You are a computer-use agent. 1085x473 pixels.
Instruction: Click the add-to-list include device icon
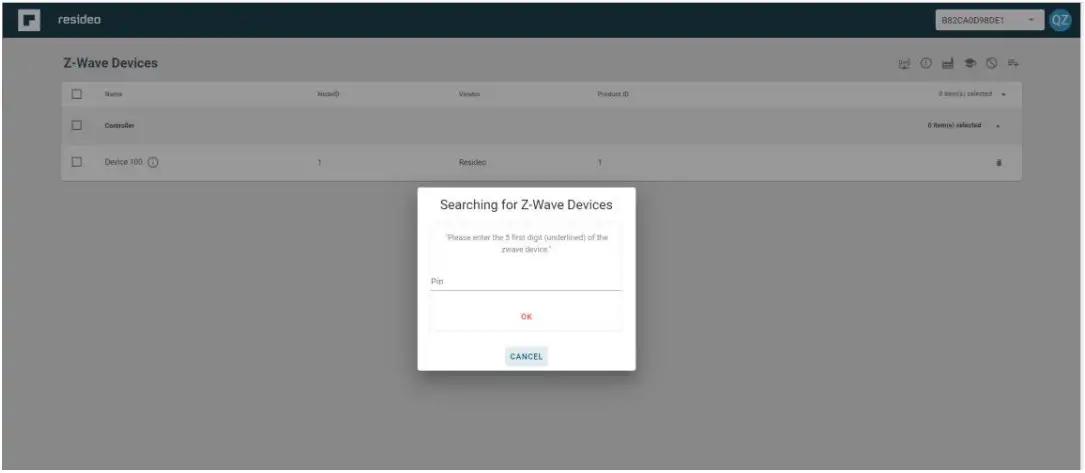tap(1013, 64)
